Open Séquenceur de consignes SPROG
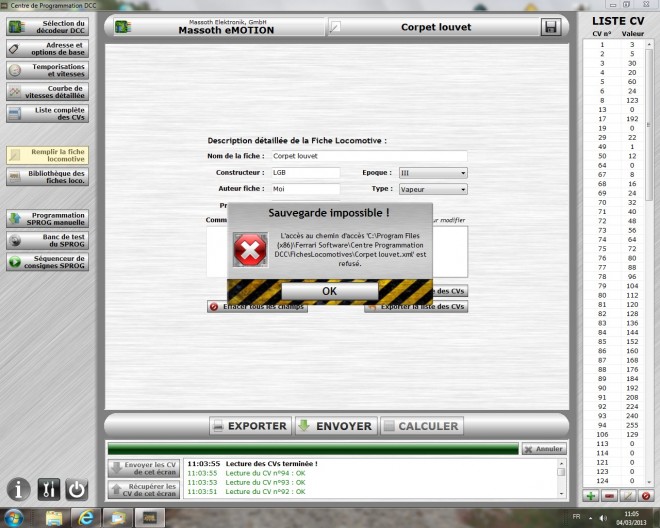This screenshot has height=528, width=660. pos(48,262)
